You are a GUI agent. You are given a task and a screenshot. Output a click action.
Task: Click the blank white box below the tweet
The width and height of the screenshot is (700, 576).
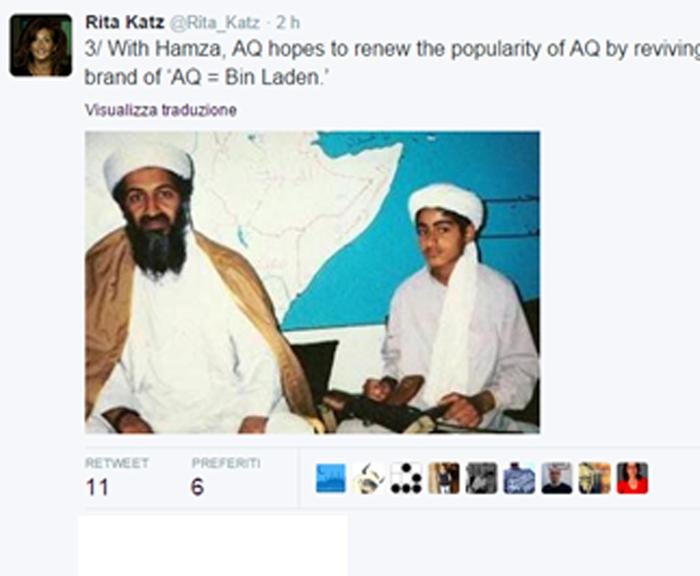point(213,546)
